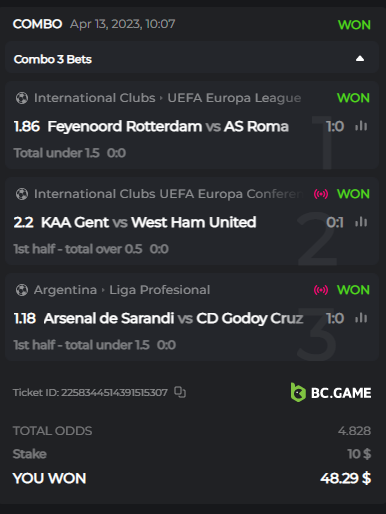Collapse the Combo 3 Bets section arrow

(360, 59)
